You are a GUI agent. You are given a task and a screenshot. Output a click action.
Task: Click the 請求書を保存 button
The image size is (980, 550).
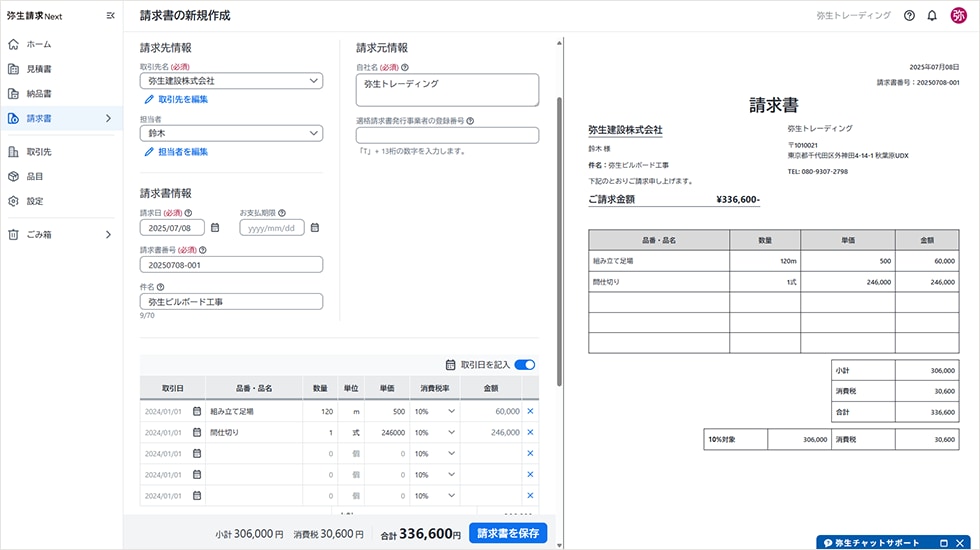coord(508,533)
